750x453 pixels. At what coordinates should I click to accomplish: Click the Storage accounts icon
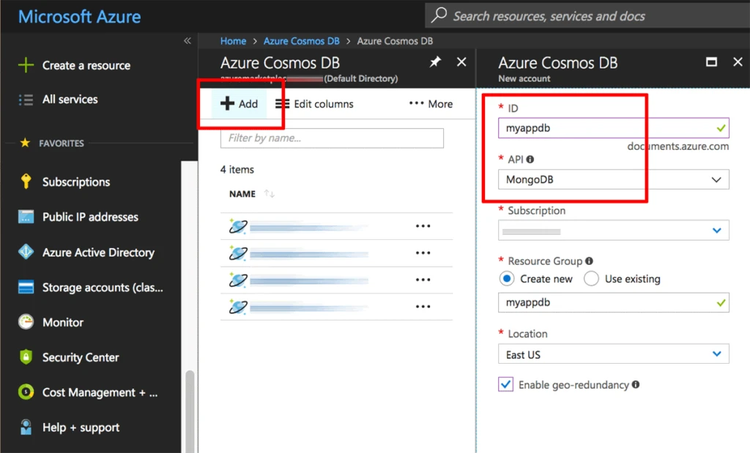(x=26, y=287)
